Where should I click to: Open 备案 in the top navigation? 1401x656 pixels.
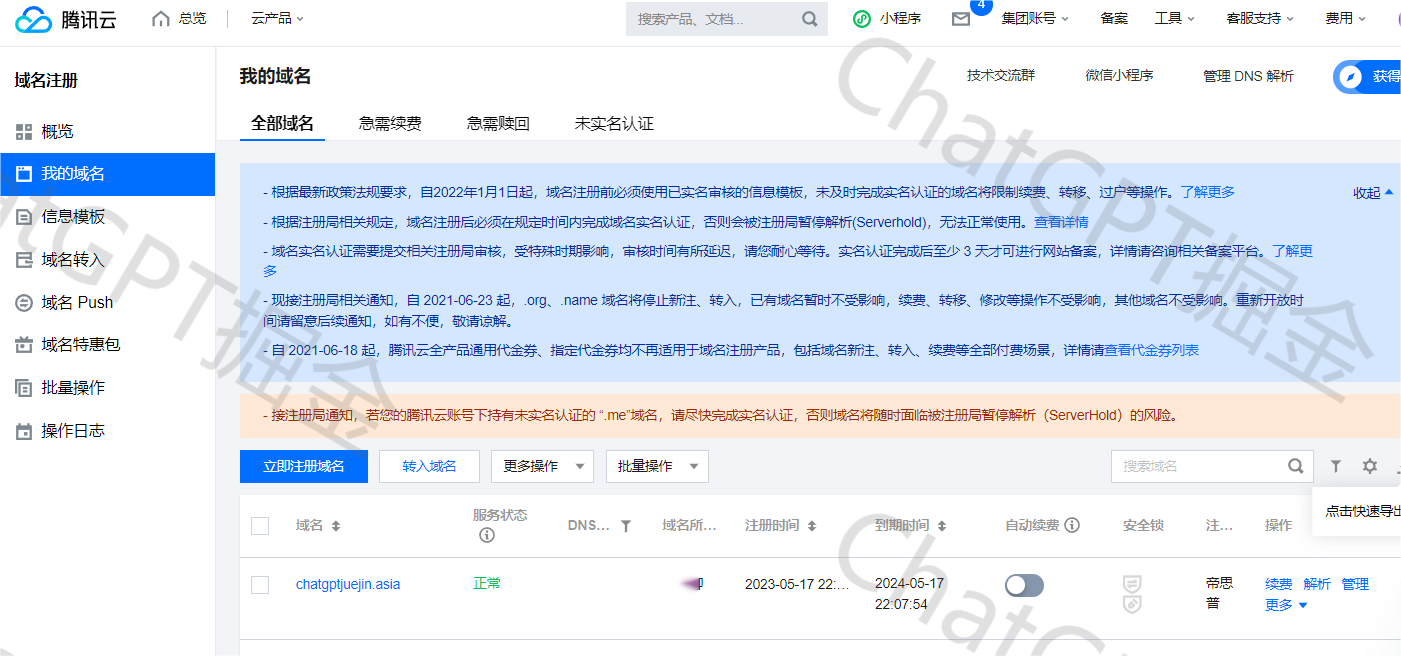pyautogui.click(x=1114, y=19)
